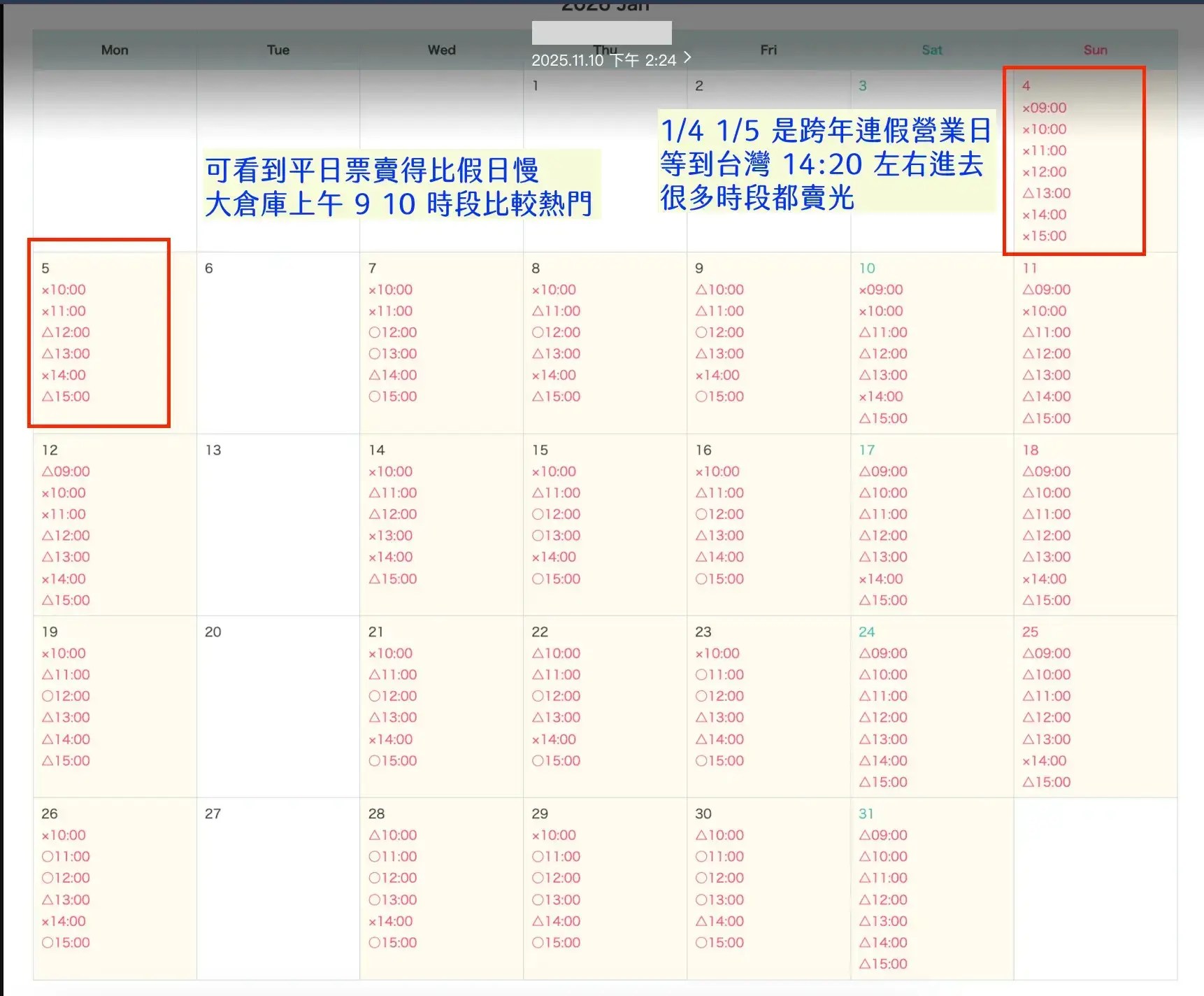Select the 12:00 slot on January 30
The image size is (1204, 996).
pos(719,878)
